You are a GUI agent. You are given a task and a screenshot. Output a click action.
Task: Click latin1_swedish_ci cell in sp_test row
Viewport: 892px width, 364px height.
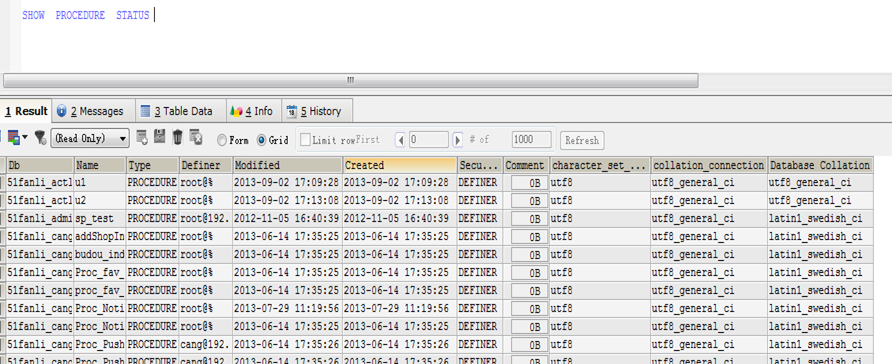tap(820, 218)
